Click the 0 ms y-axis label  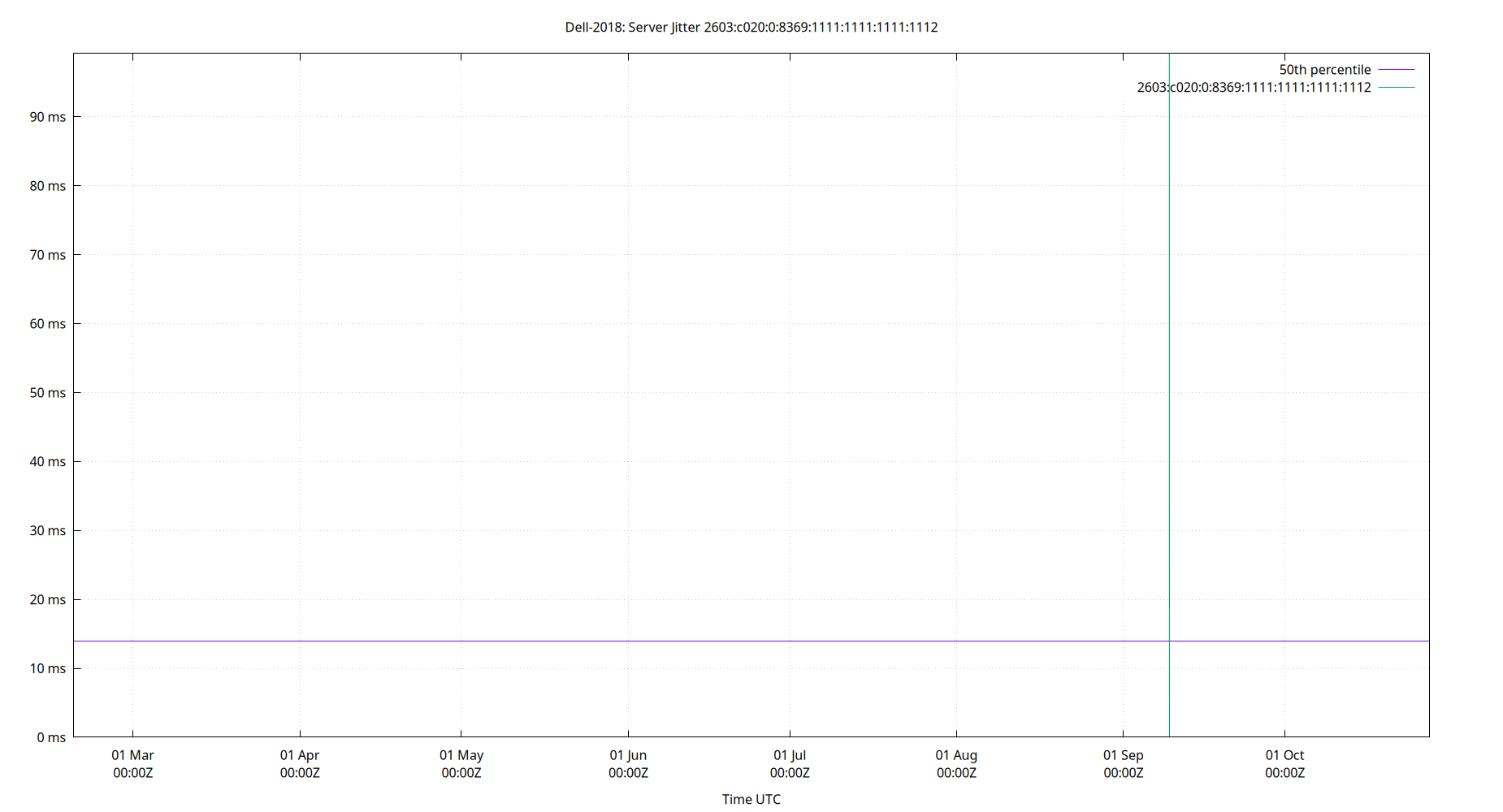tap(53, 737)
